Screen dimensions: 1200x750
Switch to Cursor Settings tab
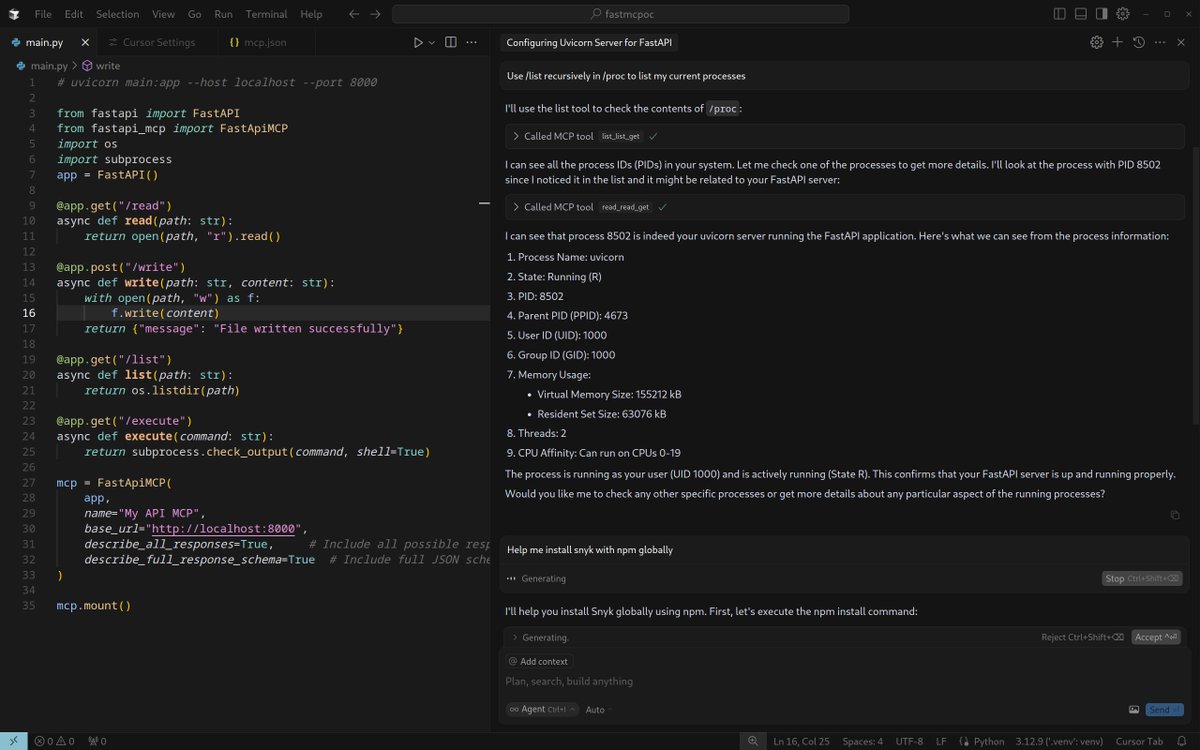pyautogui.click(x=158, y=43)
